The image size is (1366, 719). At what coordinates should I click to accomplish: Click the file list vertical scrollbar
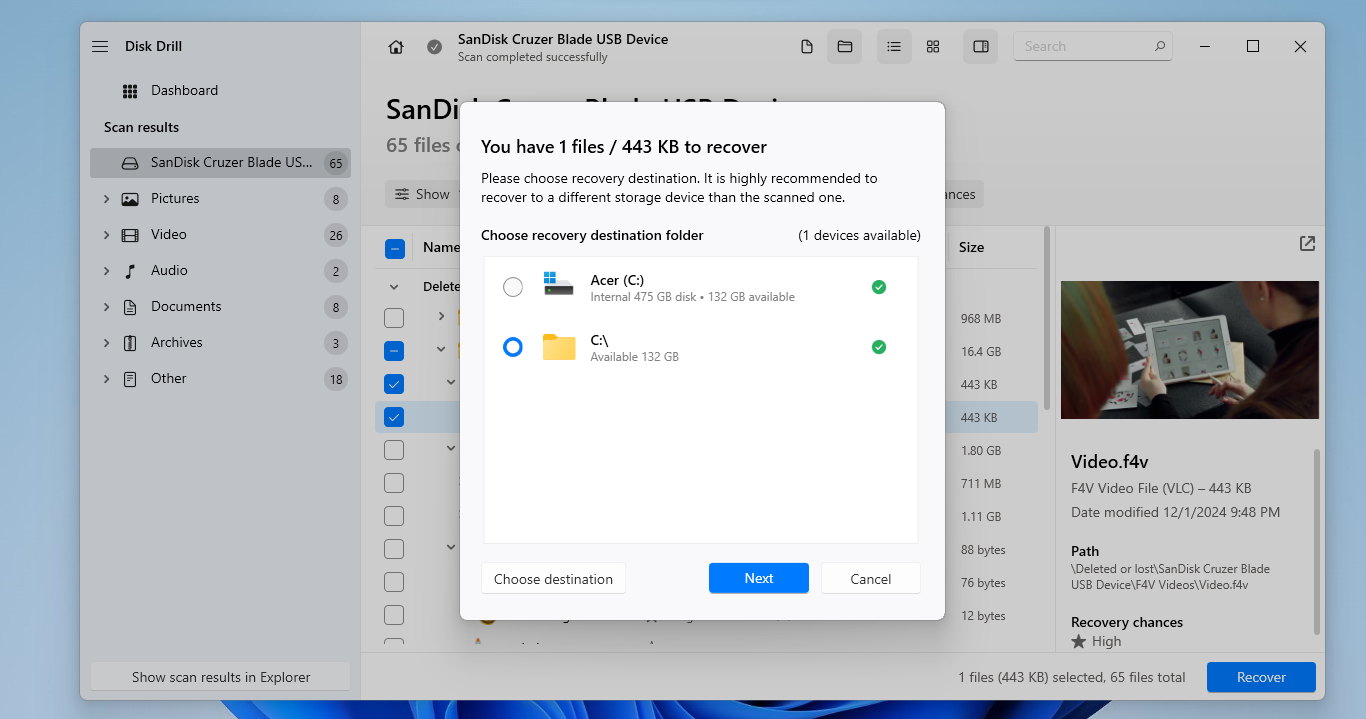[x=1047, y=318]
